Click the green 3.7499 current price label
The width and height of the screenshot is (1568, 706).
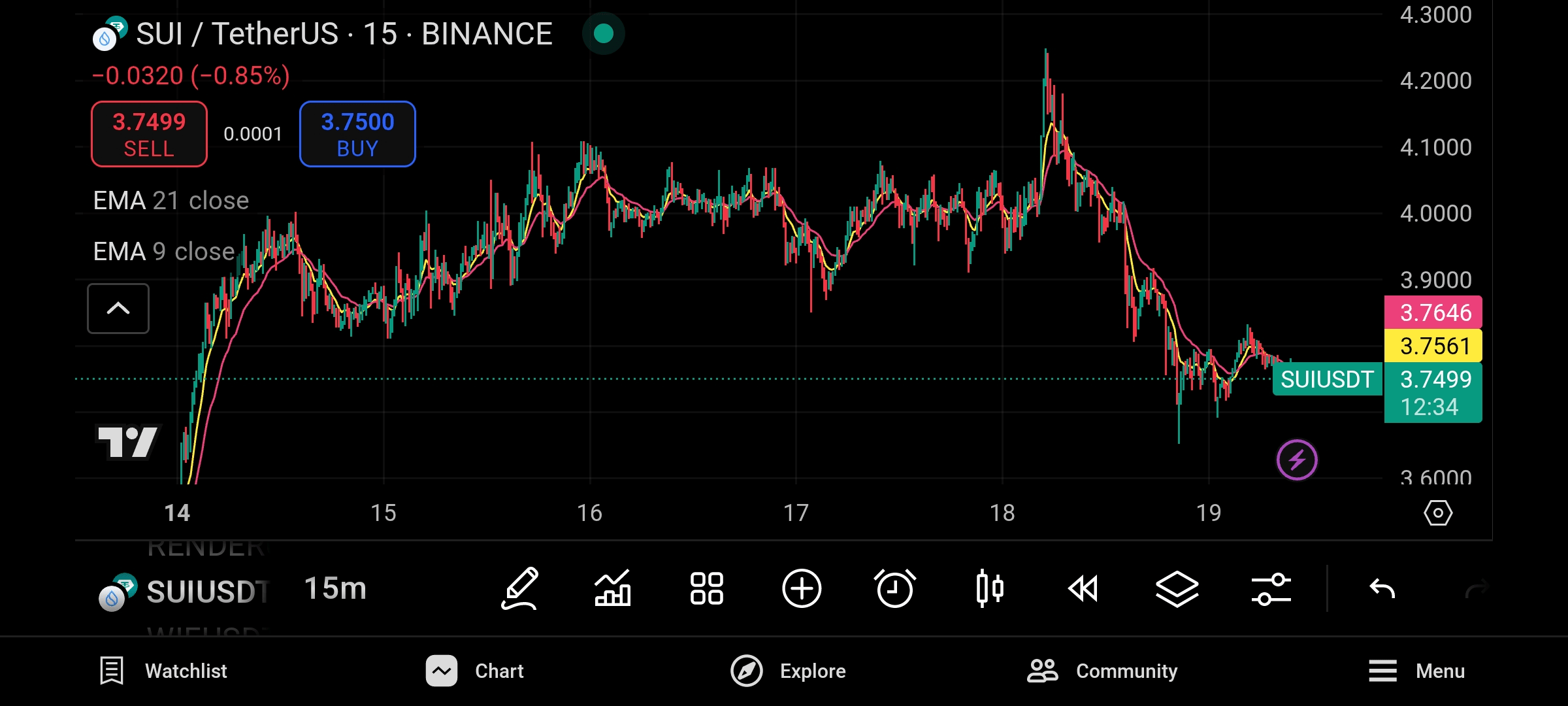click(1433, 393)
